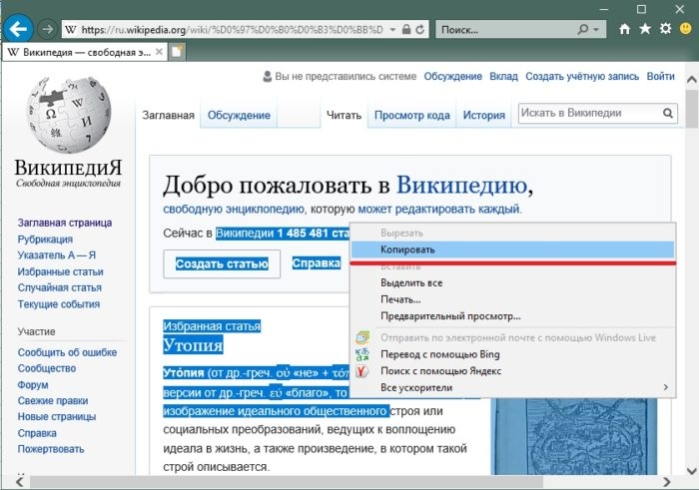Open the browser home page icon
The width and height of the screenshot is (699, 490).
[625, 29]
